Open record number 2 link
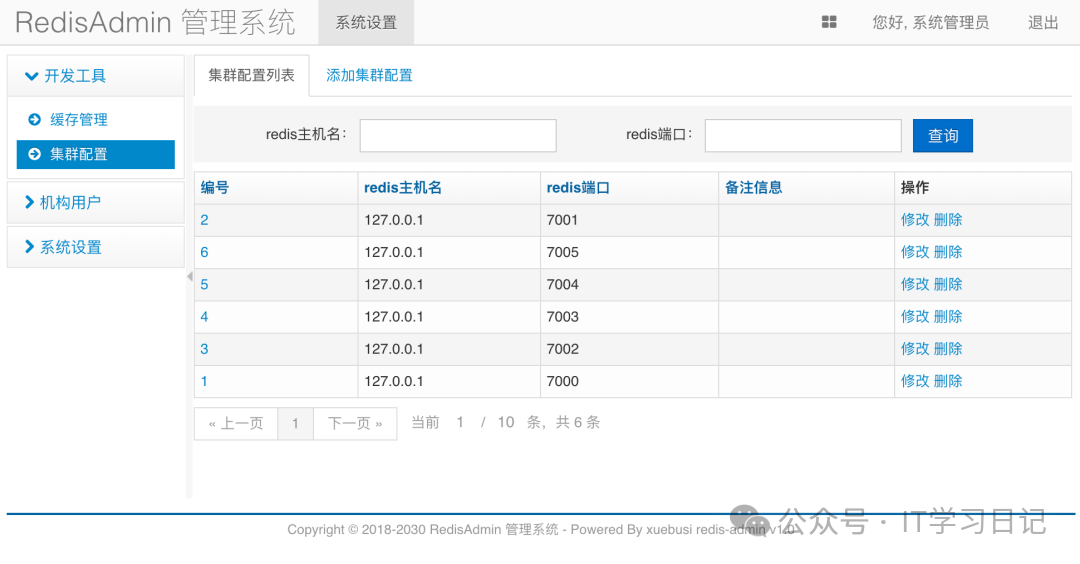 tap(205, 220)
